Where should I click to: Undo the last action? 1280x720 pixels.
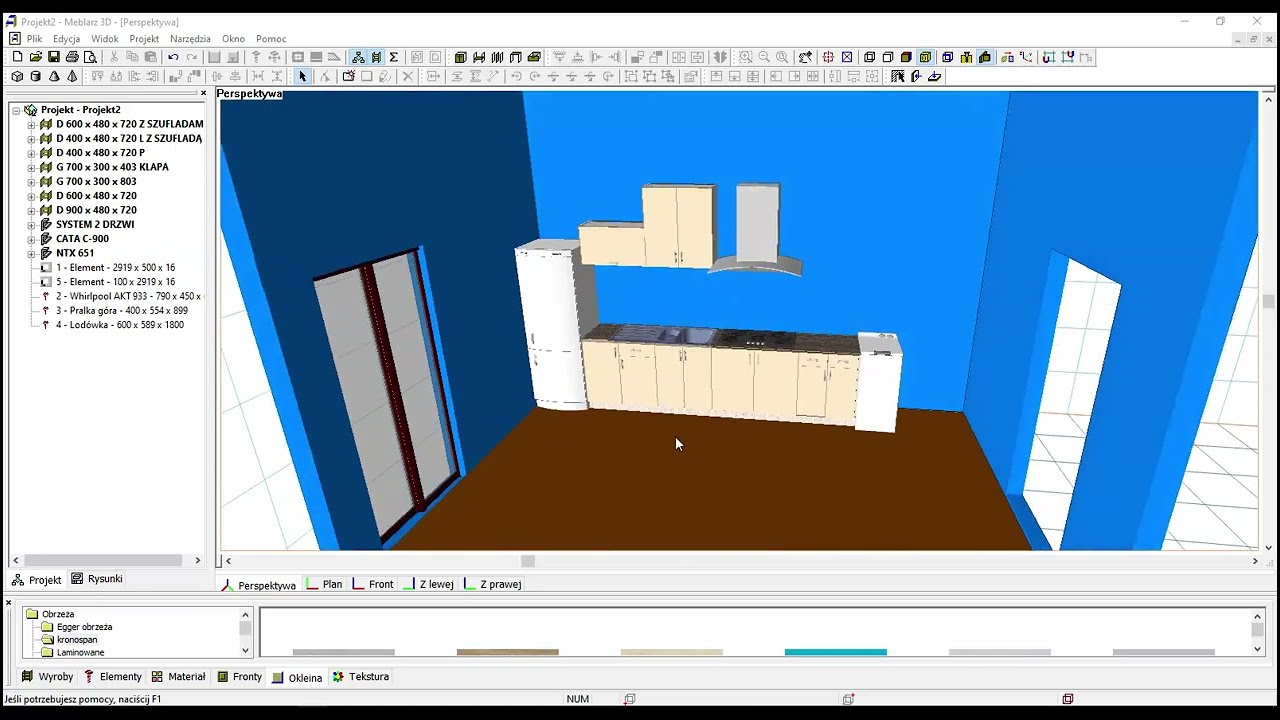point(173,57)
